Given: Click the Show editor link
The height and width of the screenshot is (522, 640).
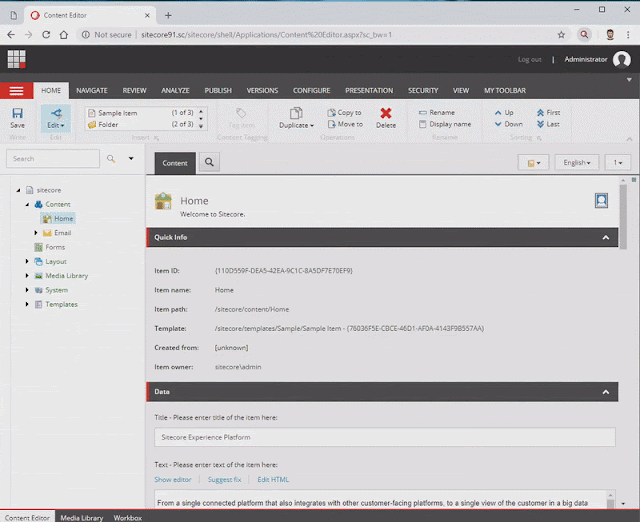Looking at the screenshot, I should tap(173, 480).
